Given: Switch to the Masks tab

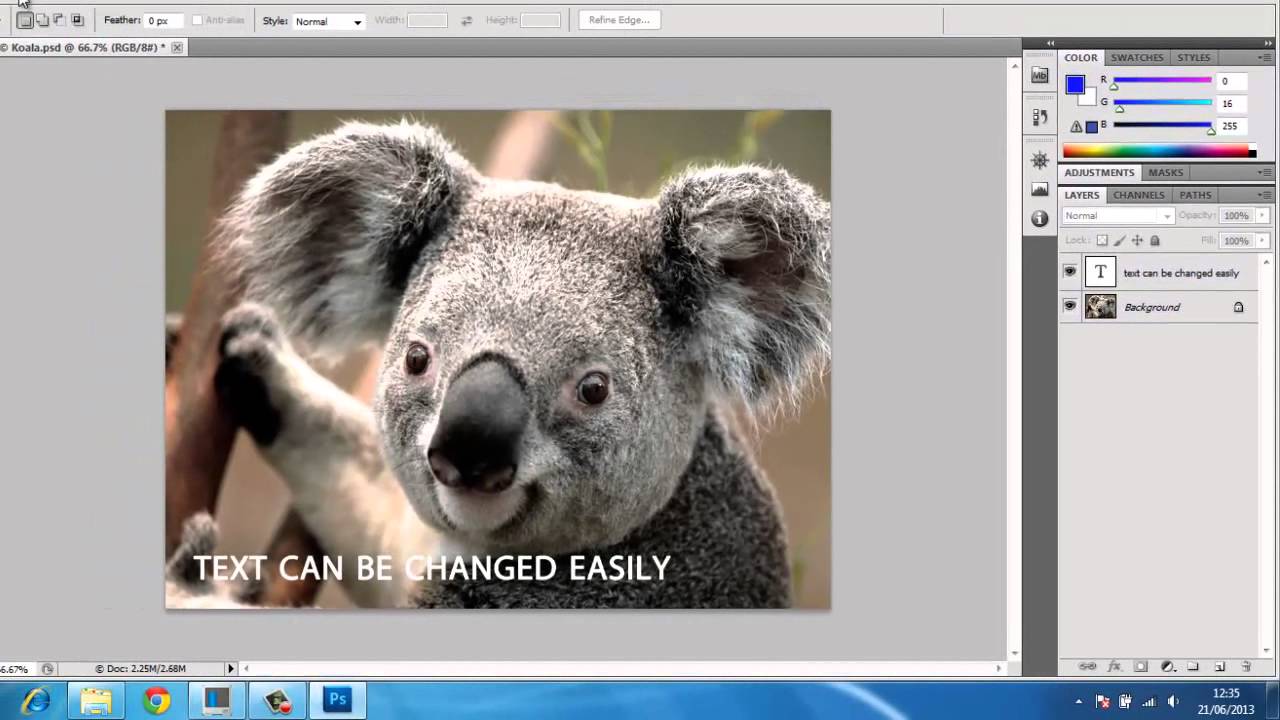Looking at the screenshot, I should [1166, 173].
